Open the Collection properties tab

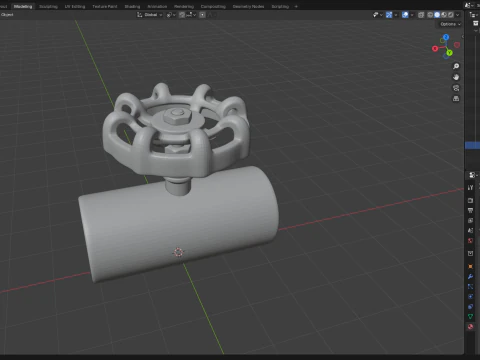[470, 253]
